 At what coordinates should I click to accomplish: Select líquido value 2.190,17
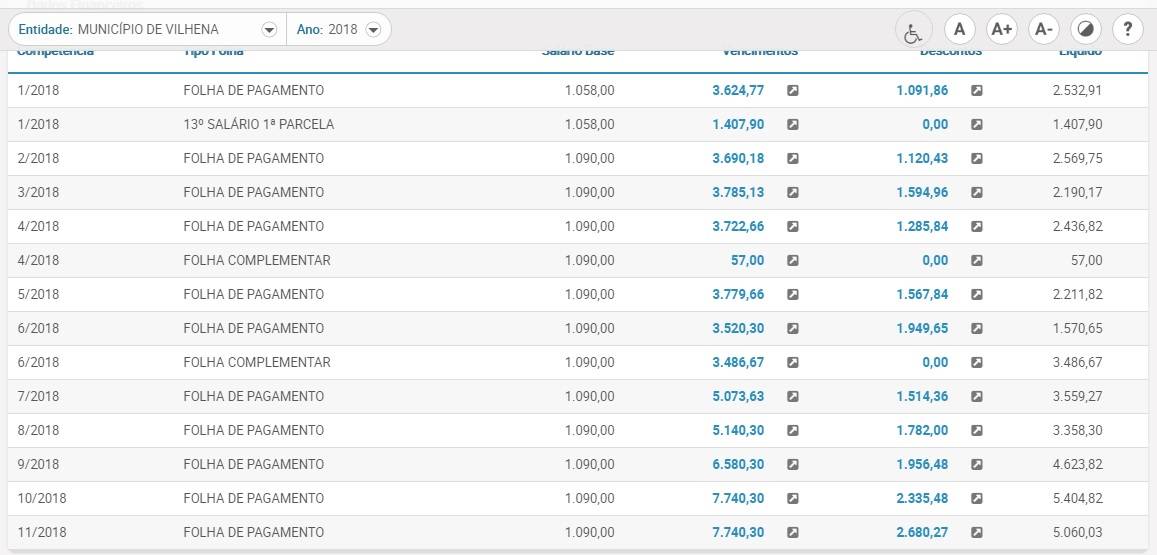click(1077, 193)
